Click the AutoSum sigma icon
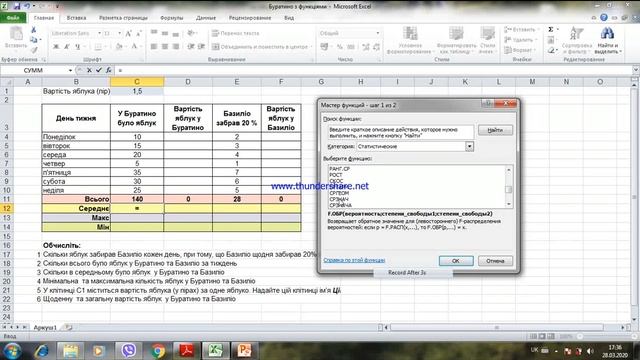This screenshot has height=360, width=640. point(551,29)
